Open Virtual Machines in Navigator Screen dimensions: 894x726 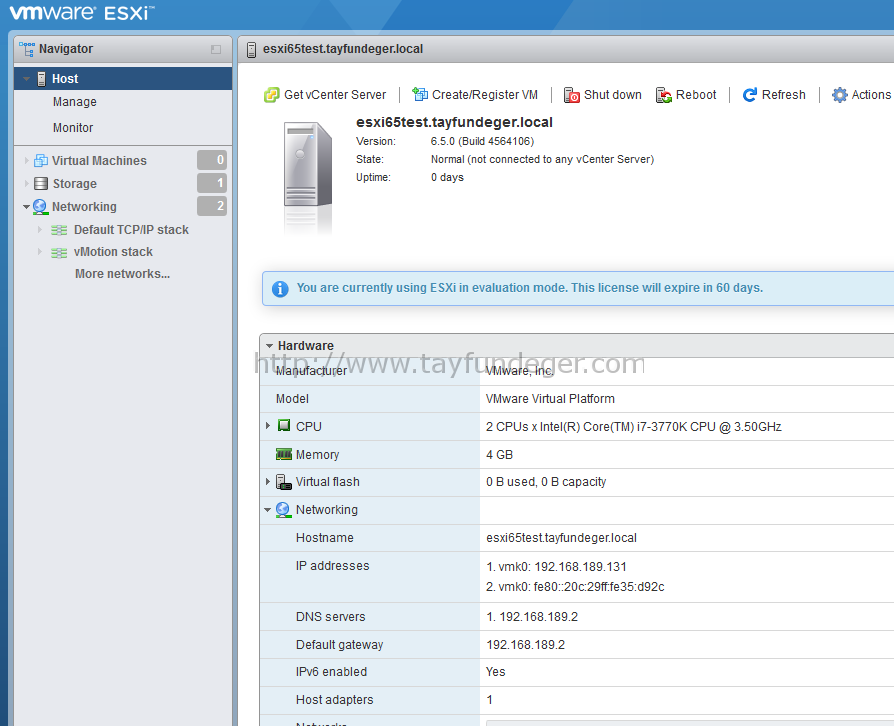pyautogui.click(x=99, y=161)
